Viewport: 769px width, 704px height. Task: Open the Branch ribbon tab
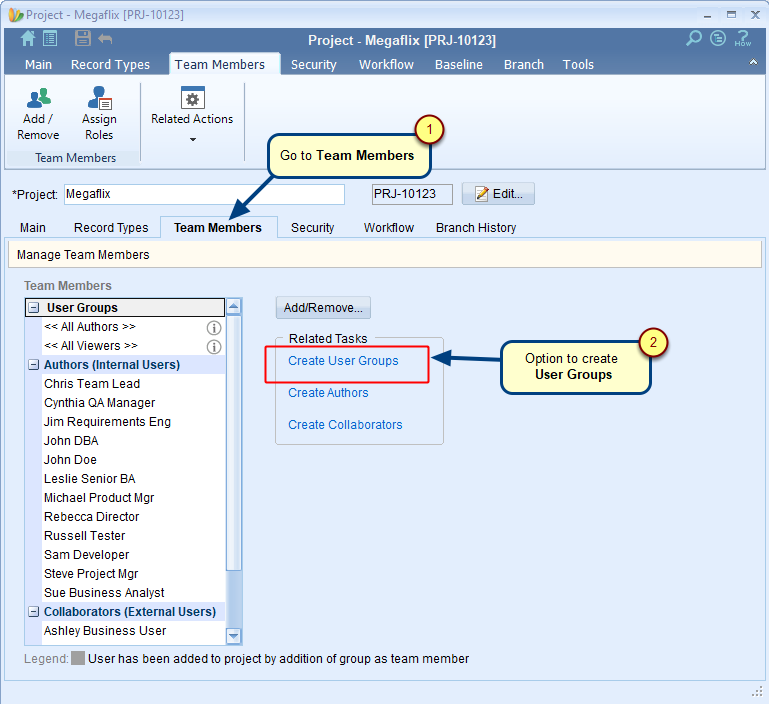point(524,64)
